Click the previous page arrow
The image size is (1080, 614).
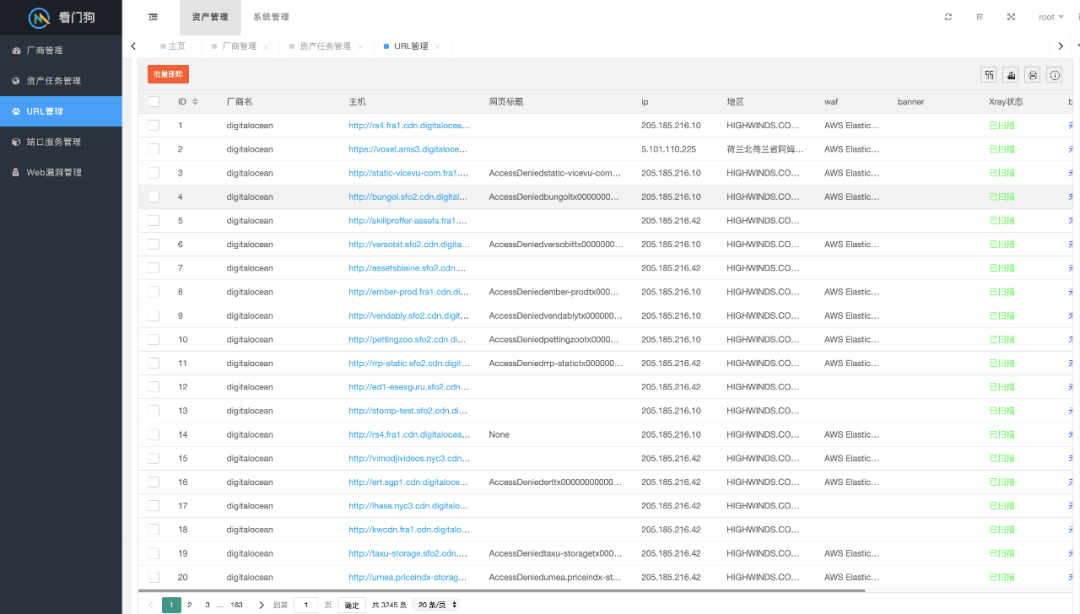click(151, 605)
